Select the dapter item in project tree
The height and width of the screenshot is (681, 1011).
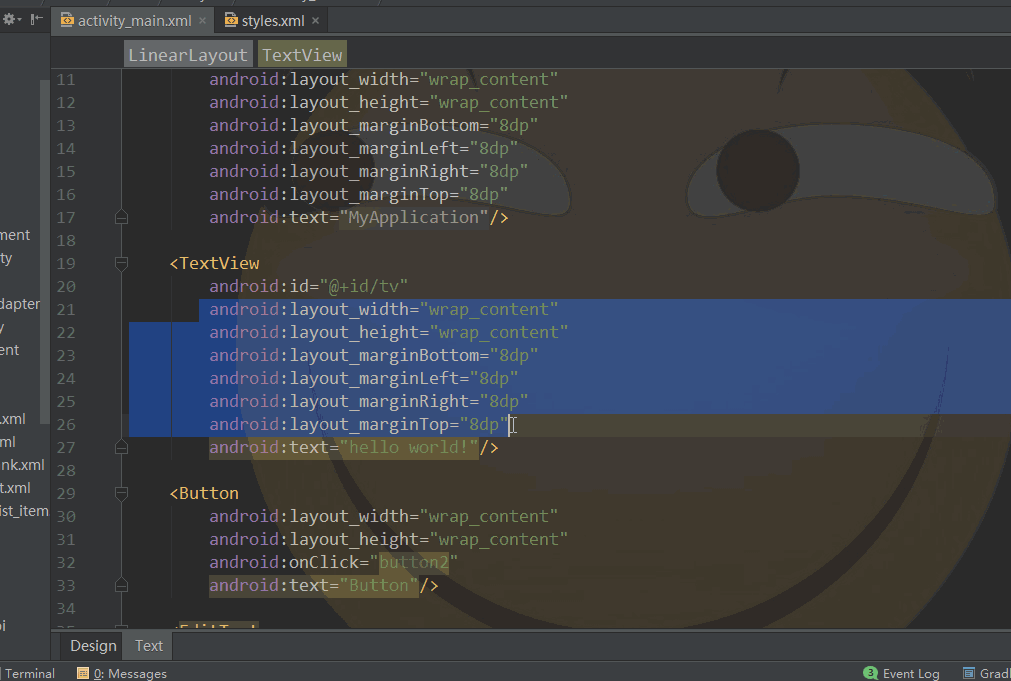(20, 304)
